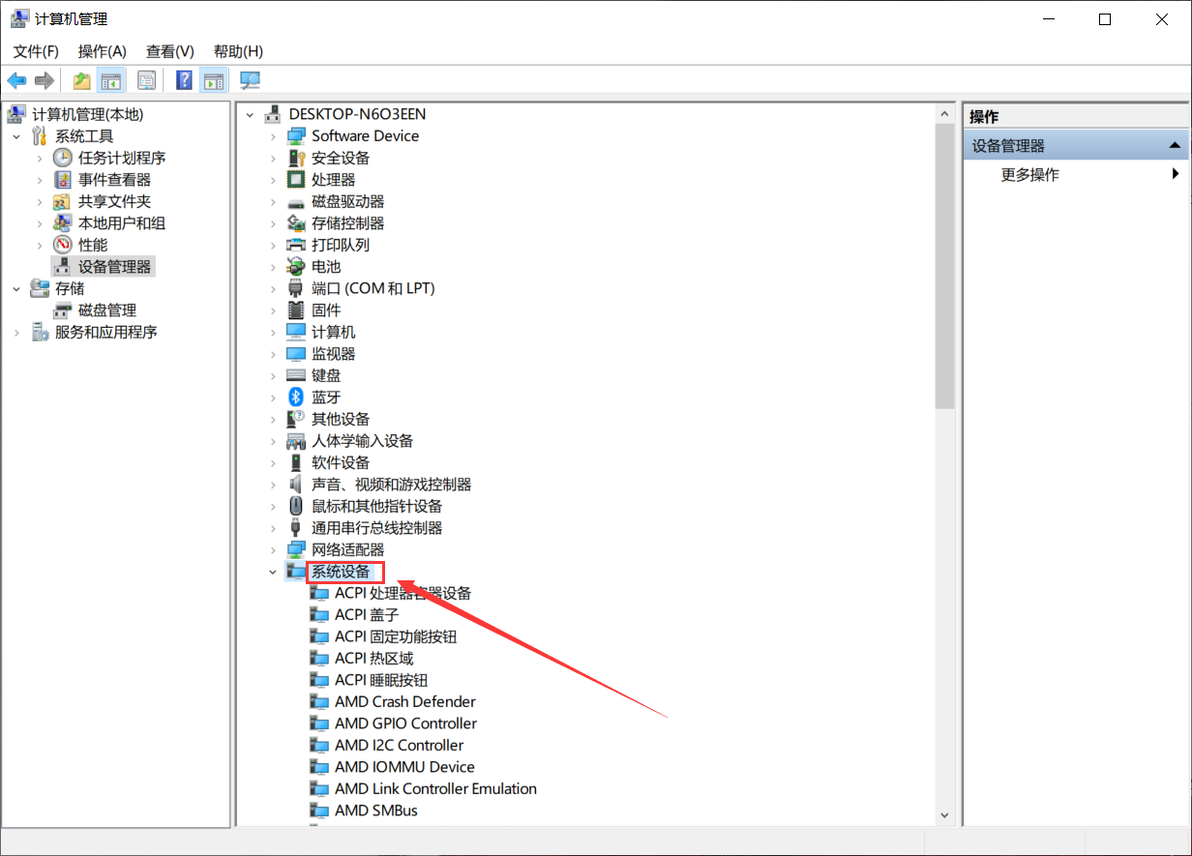Select the 其他设备 category

click(340, 419)
